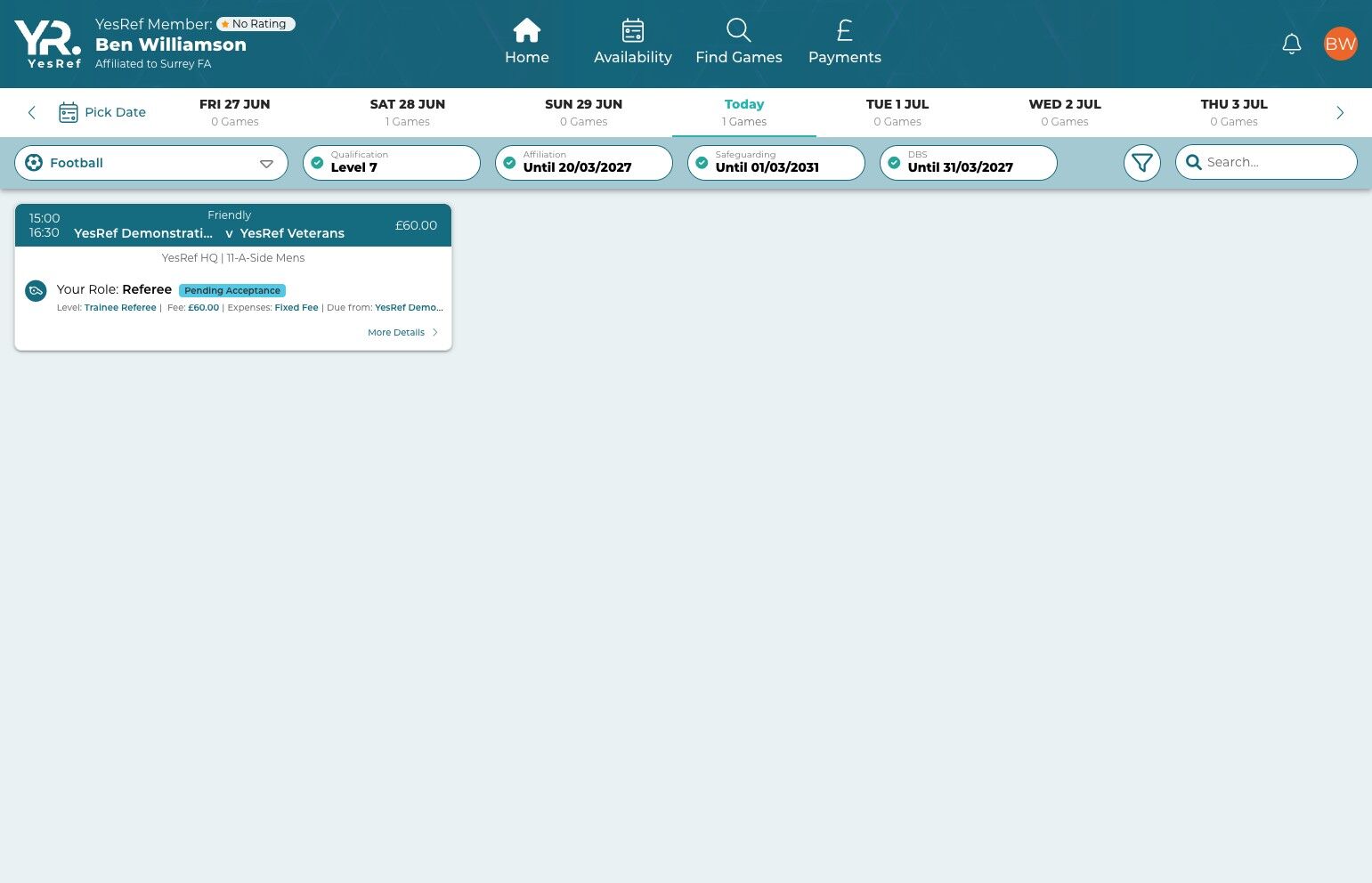
Task: Go to previous week of dates
Action: coord(32,112)
